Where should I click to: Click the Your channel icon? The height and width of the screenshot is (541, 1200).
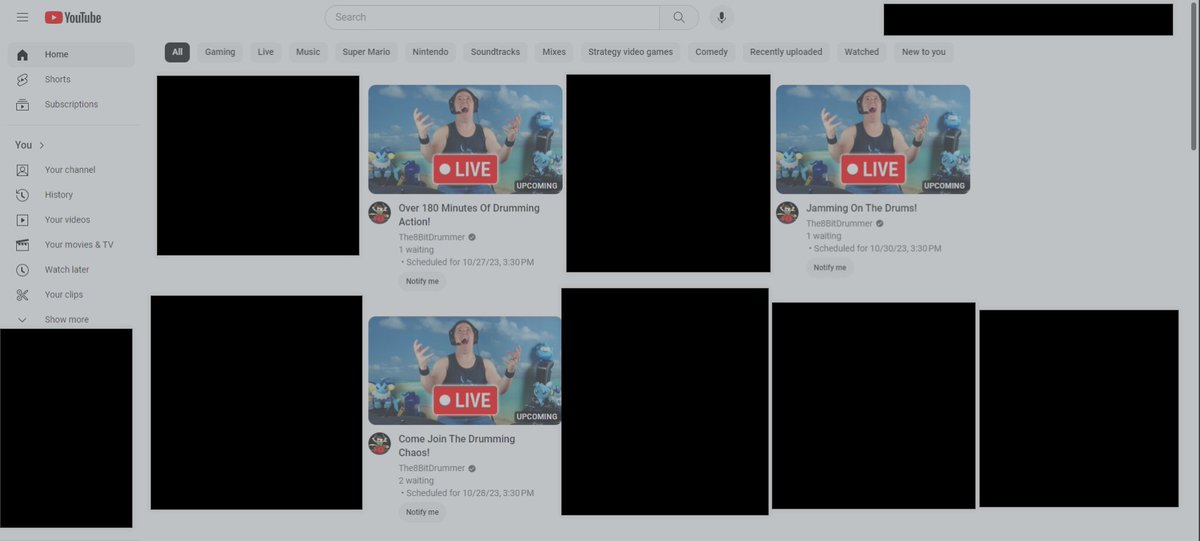click(22, 170)
